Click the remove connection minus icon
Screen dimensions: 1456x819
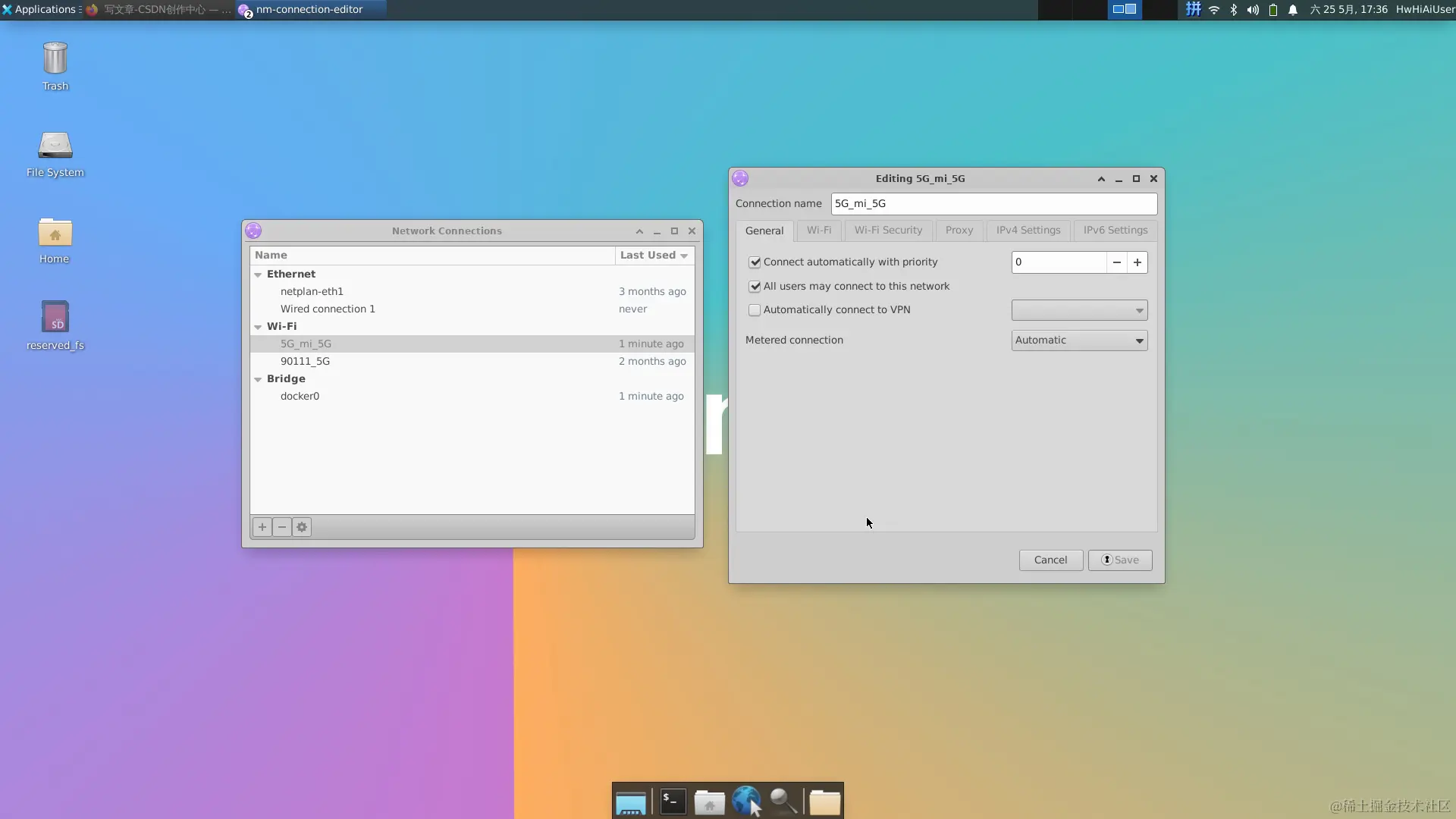282,527
